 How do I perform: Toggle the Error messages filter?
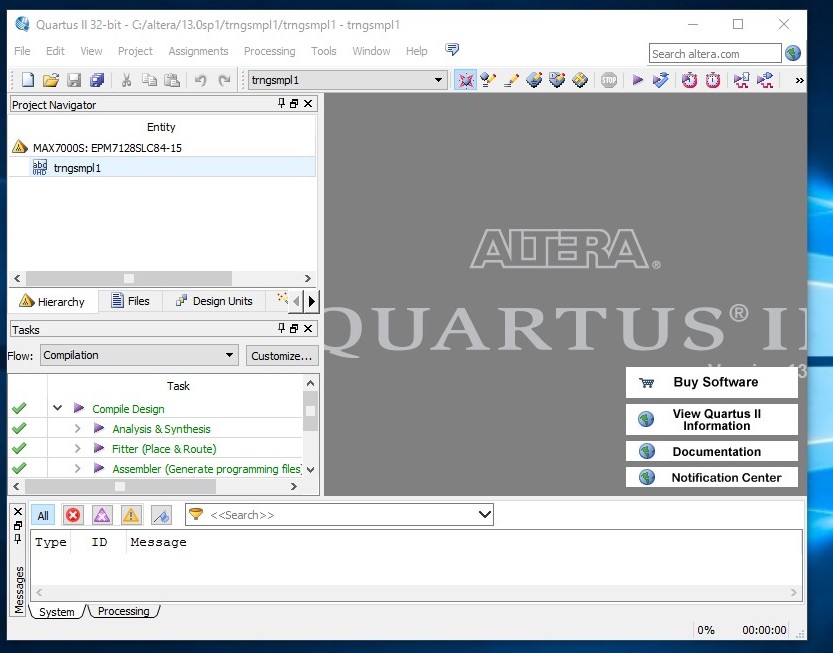pos(73,515)
